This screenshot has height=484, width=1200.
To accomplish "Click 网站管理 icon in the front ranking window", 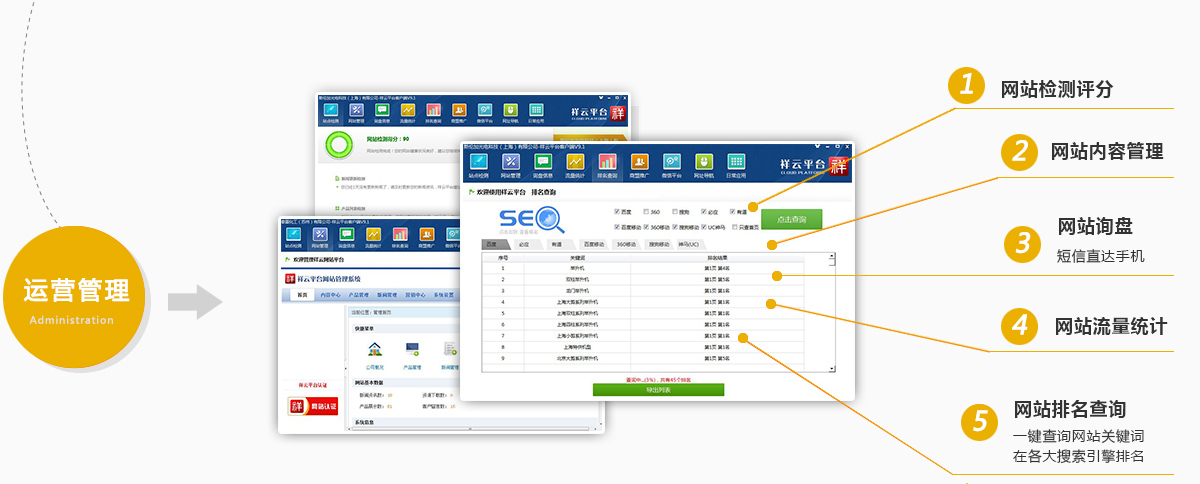I will (511, 164).
